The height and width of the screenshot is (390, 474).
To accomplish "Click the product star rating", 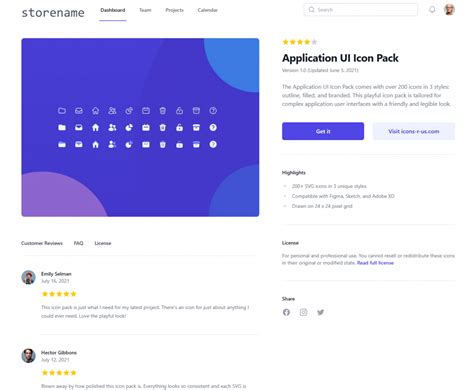I will pyautogui.click(x=300, y=42).
